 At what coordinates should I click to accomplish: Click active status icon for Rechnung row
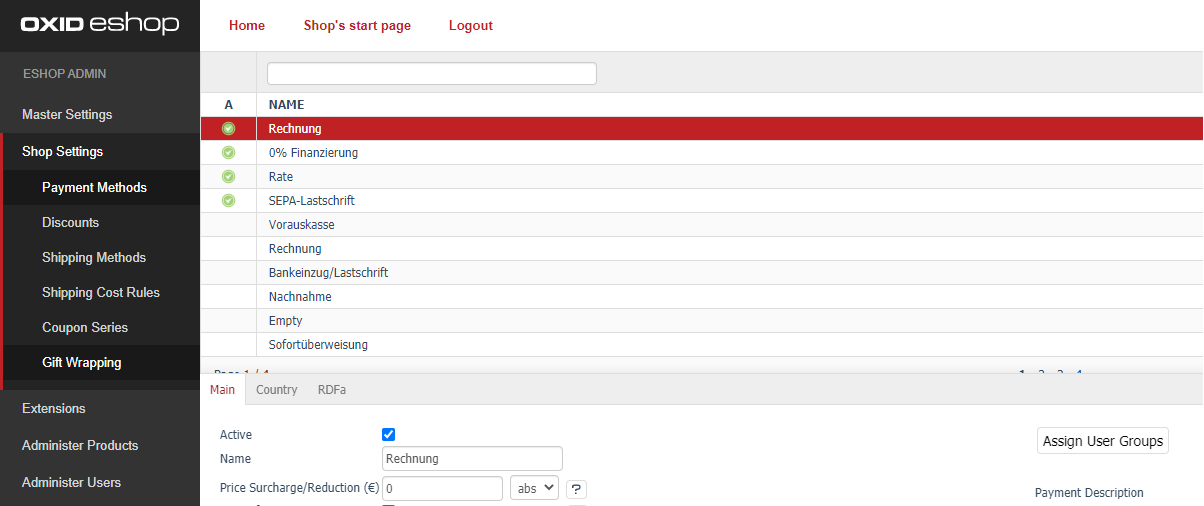[x=228, y=129]
